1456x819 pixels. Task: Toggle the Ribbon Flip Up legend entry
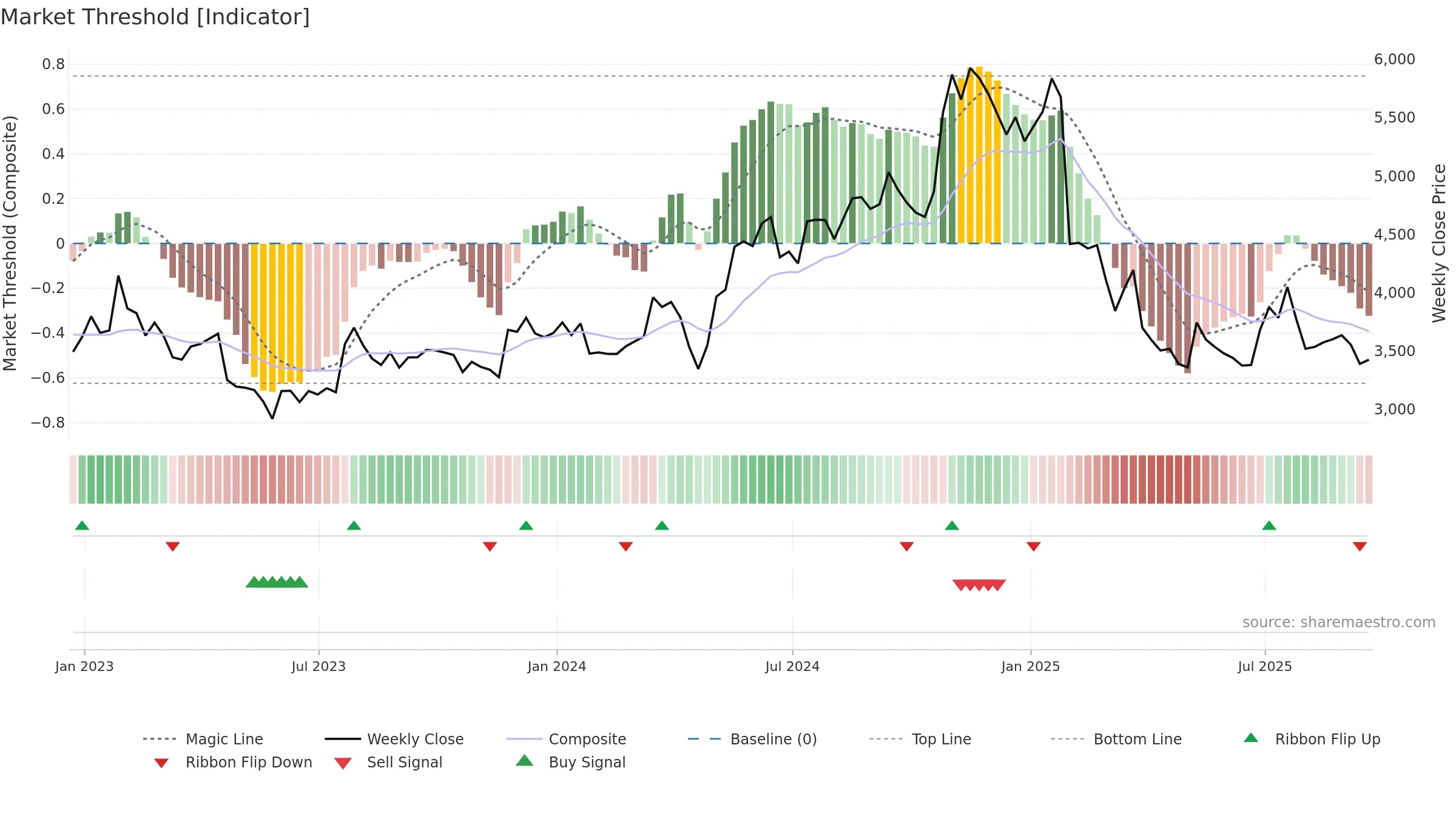(1312, 739)
